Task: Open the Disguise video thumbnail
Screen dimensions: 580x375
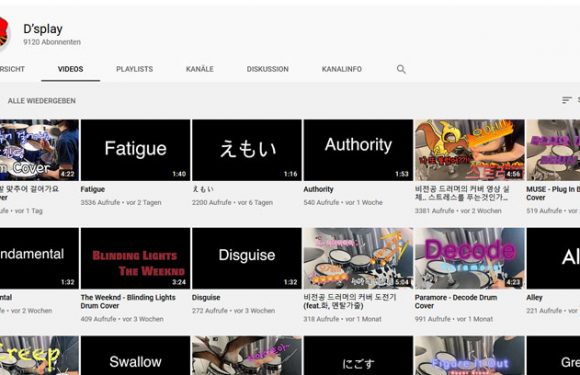Action: (247, 258)
